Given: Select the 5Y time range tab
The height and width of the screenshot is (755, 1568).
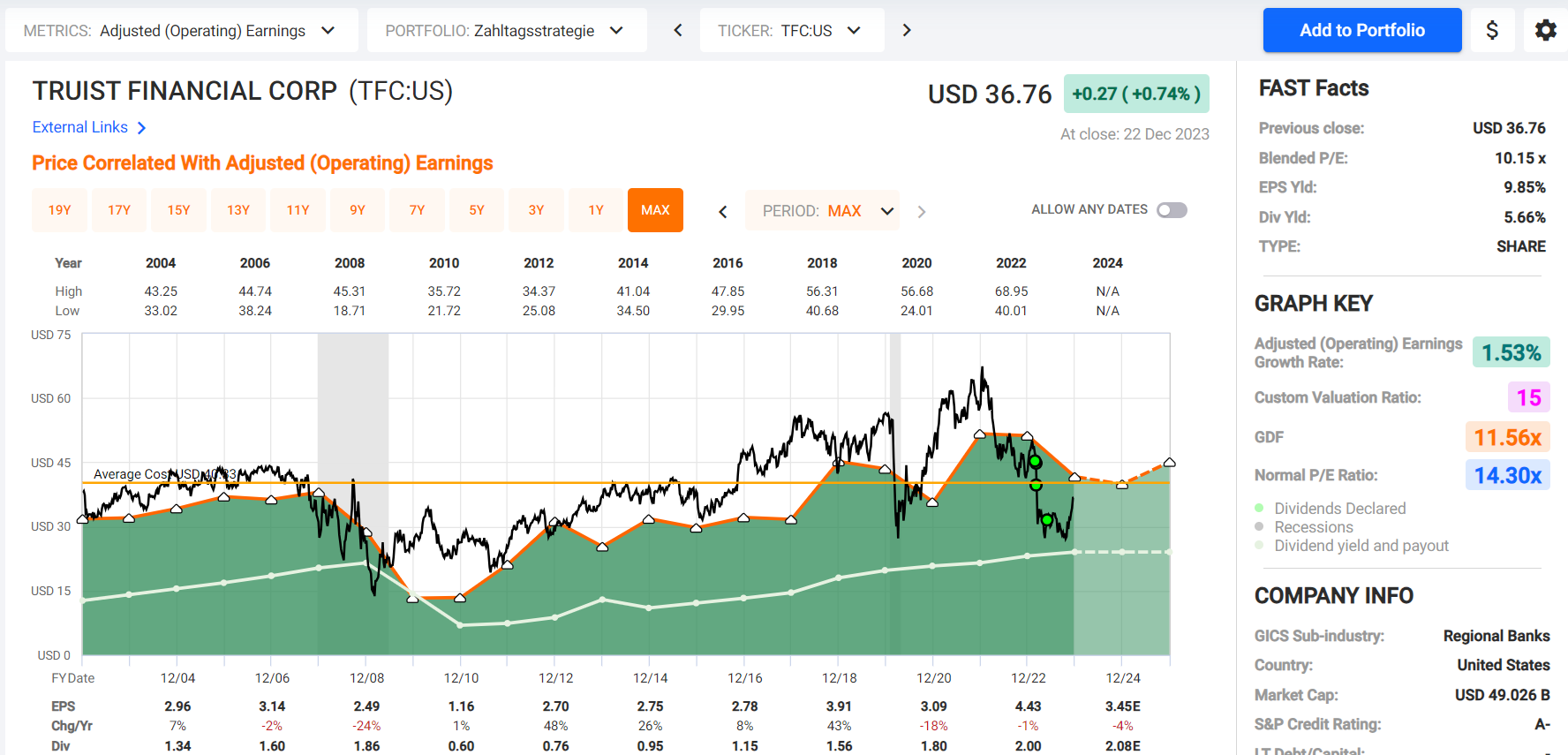Looking at the screenshot, I should point(477,210).
